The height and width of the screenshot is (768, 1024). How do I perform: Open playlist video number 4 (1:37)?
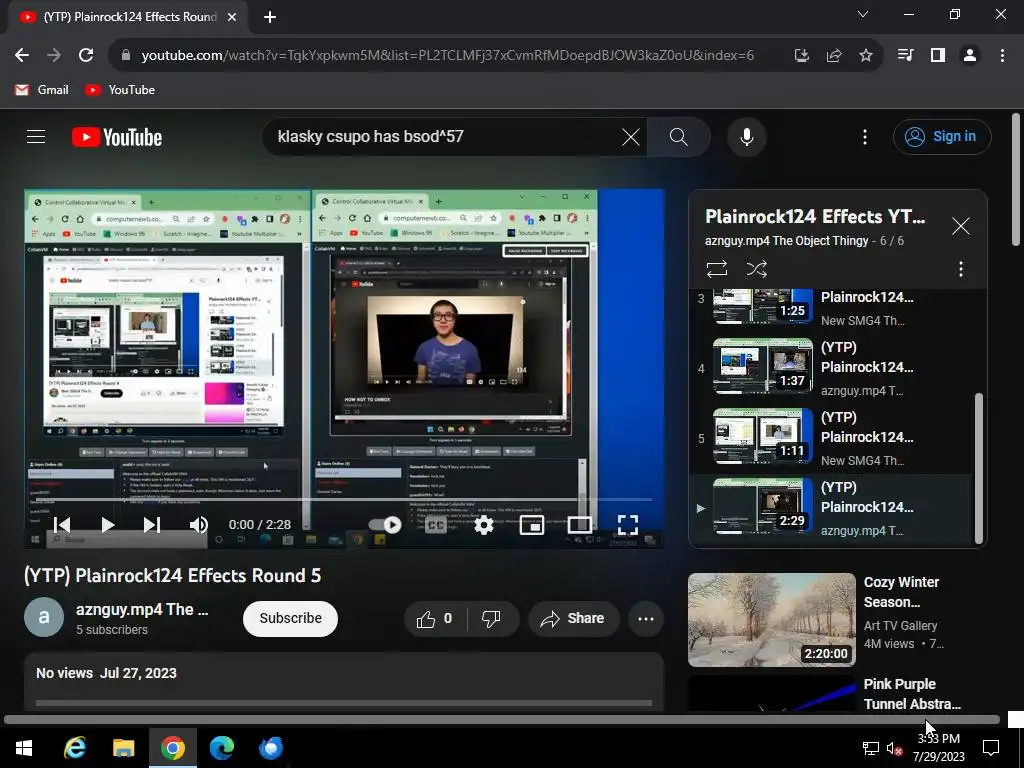(x=829, y=368)
